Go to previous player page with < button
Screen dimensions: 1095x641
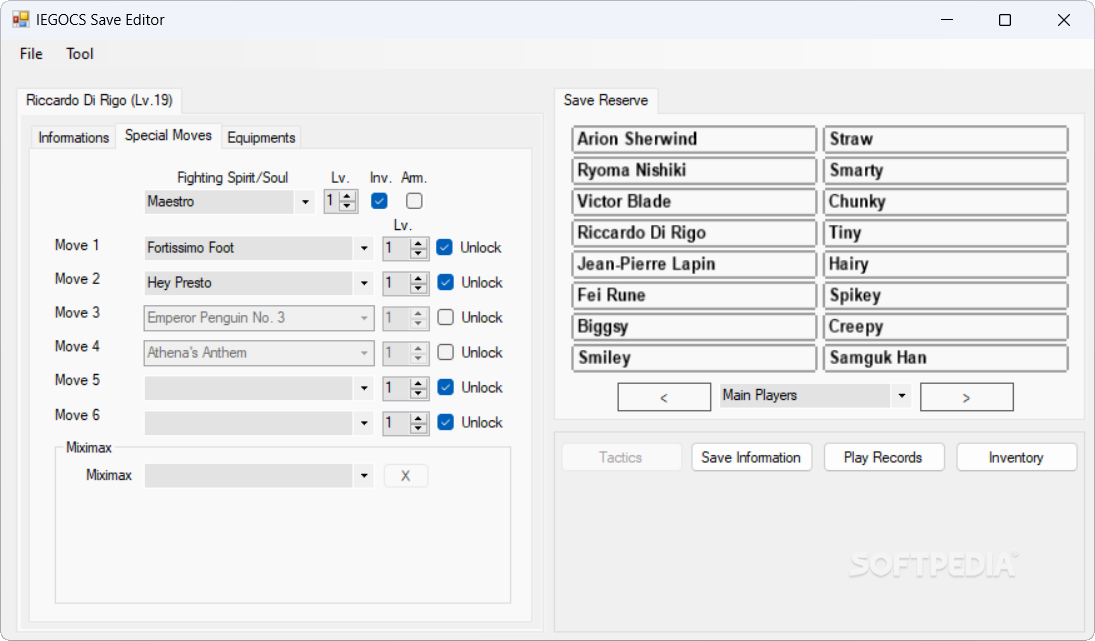click(x=664, y=397)
